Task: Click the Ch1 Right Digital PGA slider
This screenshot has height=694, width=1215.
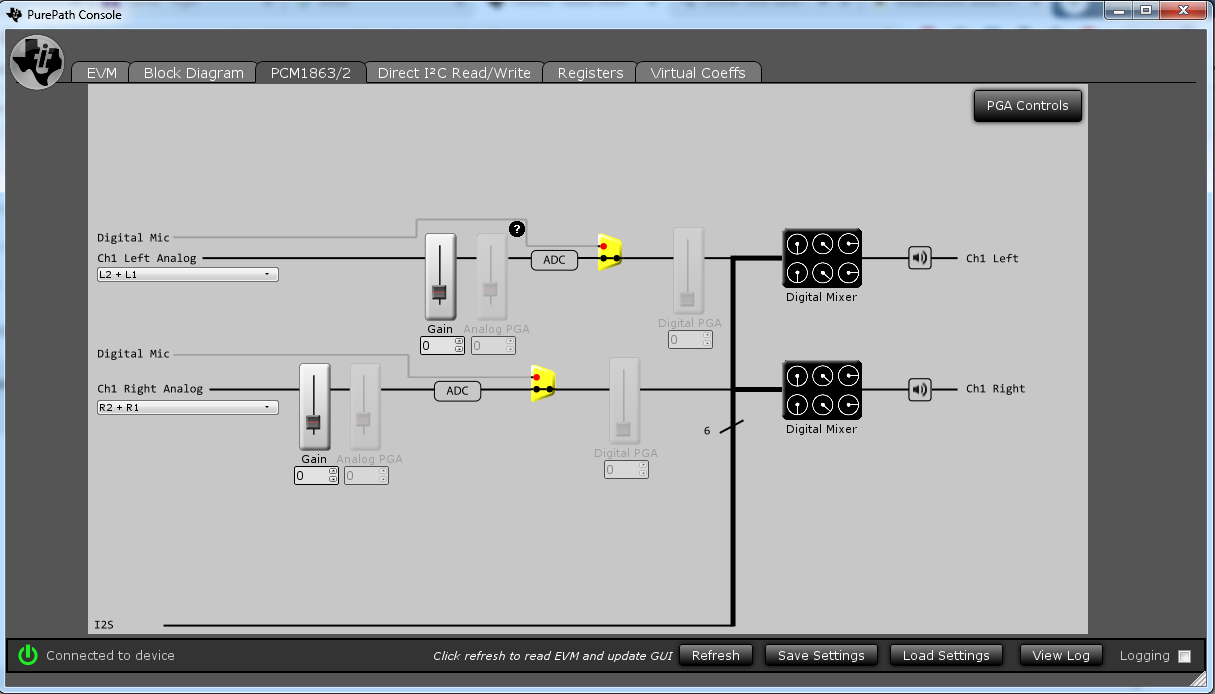Action: [624, 401]
